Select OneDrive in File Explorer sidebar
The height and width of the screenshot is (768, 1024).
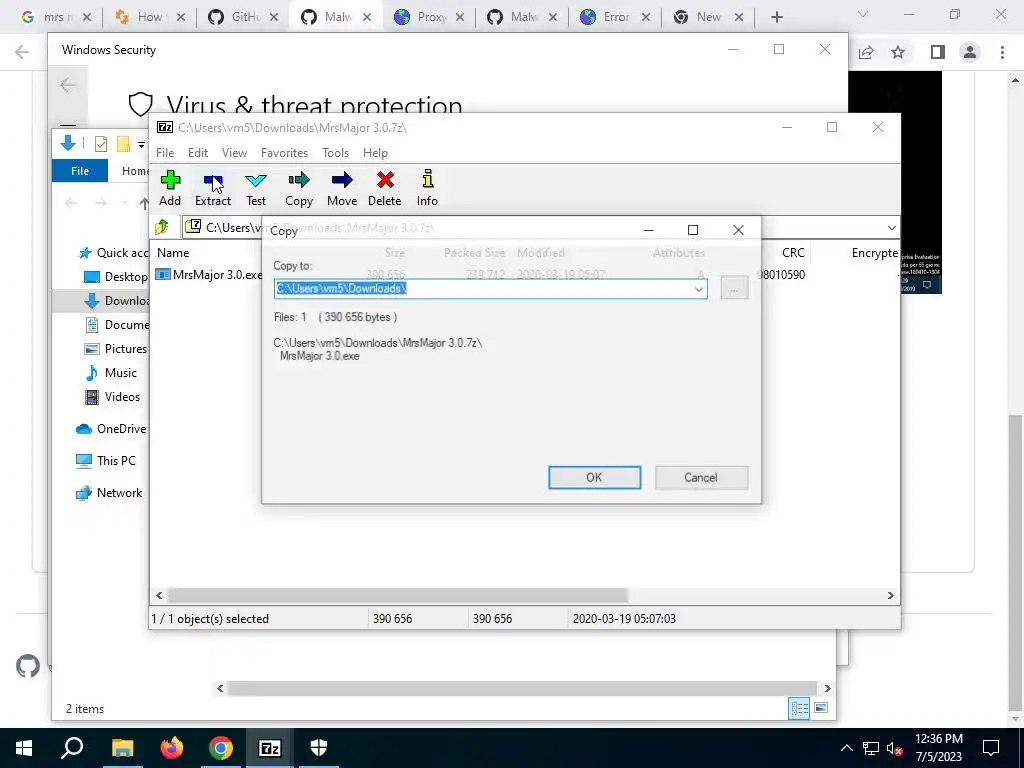click(111, 429)
